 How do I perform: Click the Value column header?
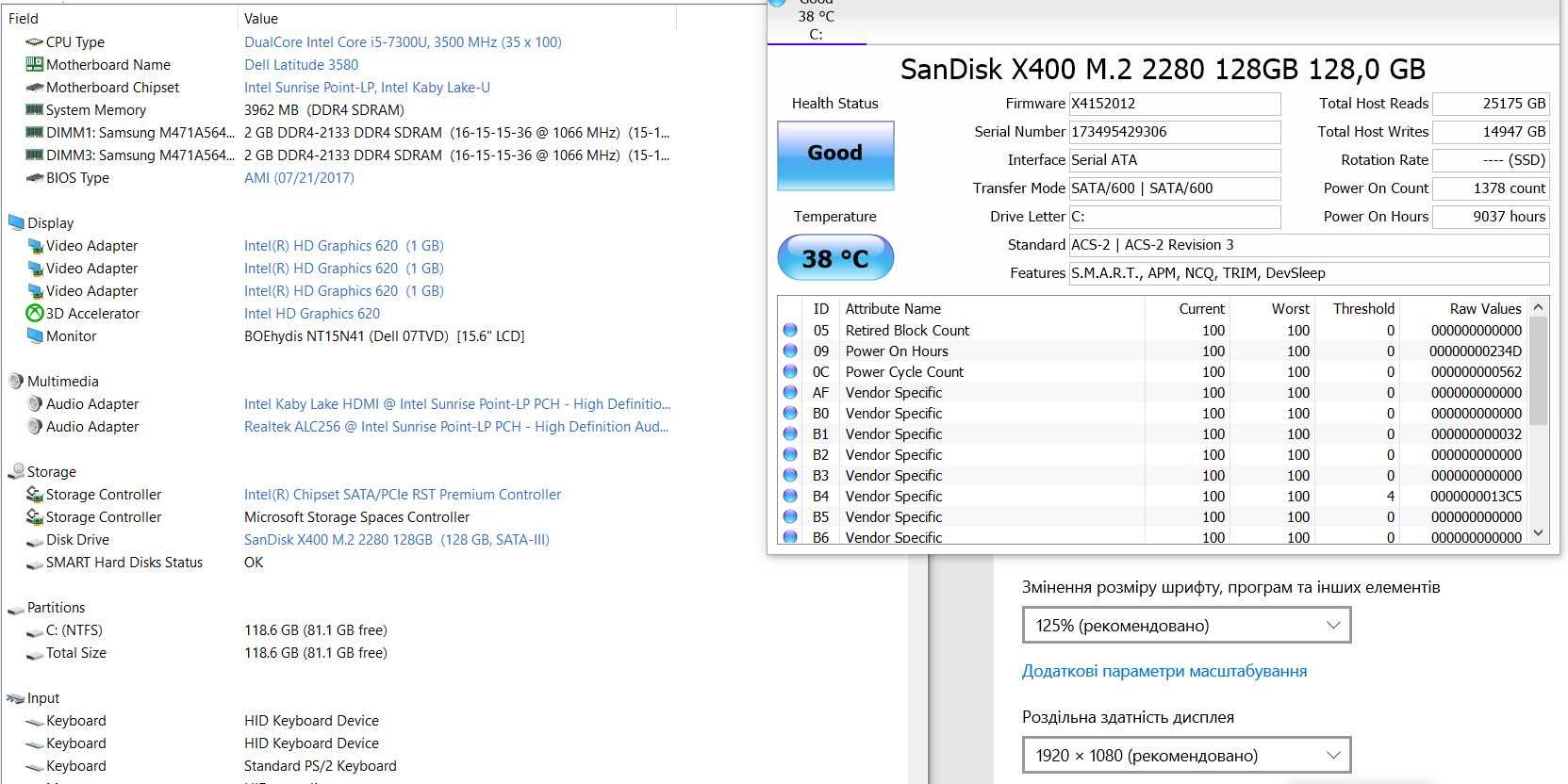261,19
